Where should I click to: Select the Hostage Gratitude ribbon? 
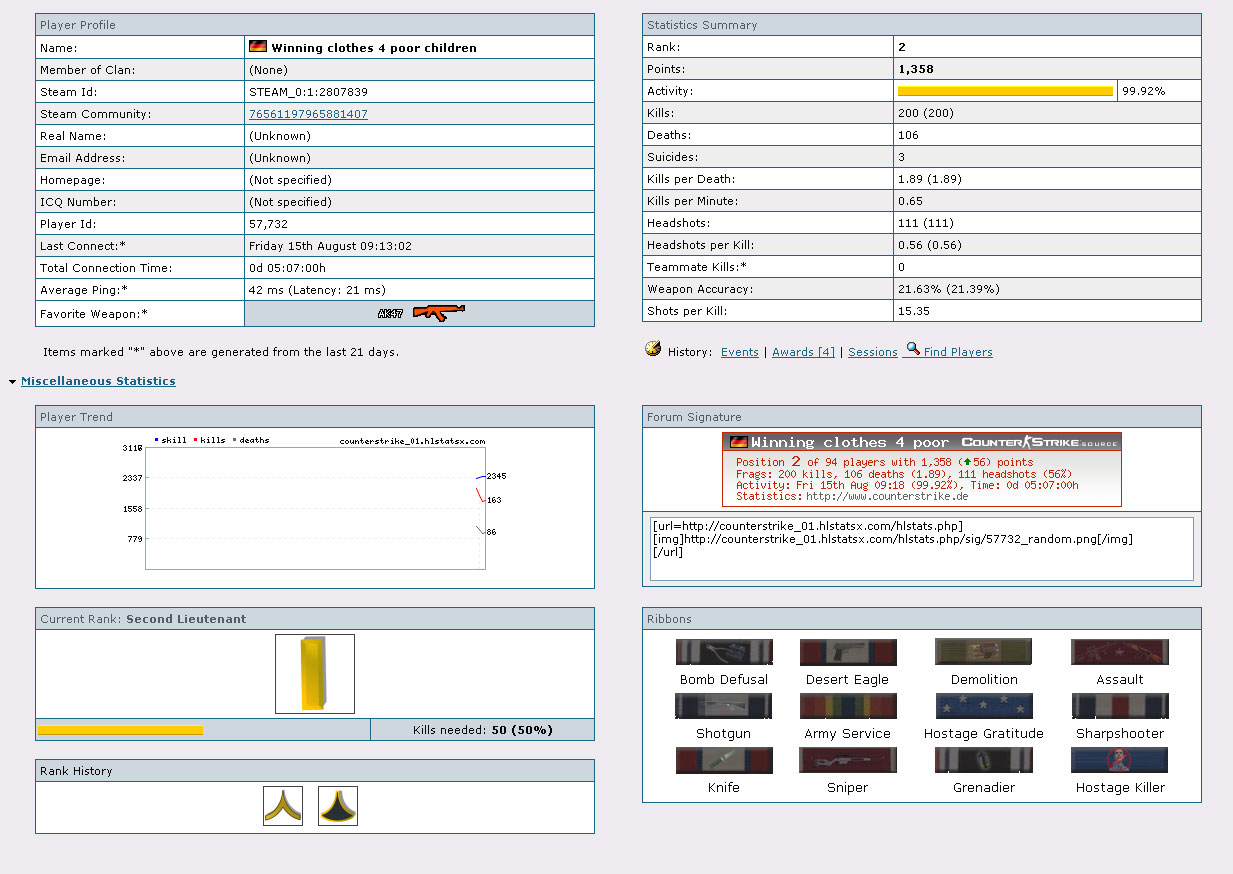coord(984,707)
